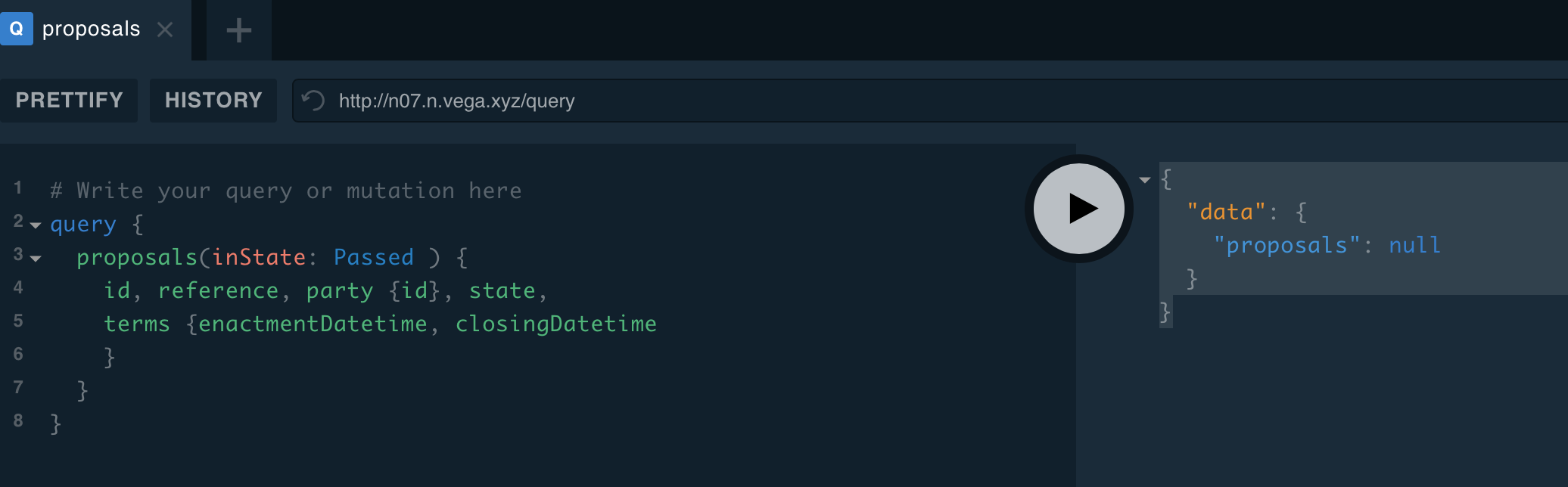Image resolution: width=1568 pixels, height=487 pixels.
Task: Close the proposals tab via its X icon
Action: point(165,30)
